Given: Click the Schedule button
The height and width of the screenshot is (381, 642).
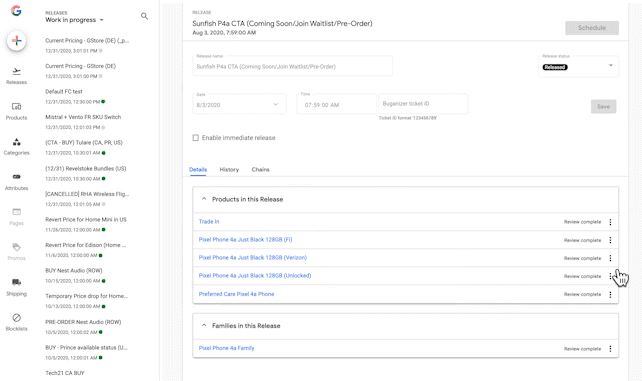Looking at the screenshot, I should [x=592, y=28].
